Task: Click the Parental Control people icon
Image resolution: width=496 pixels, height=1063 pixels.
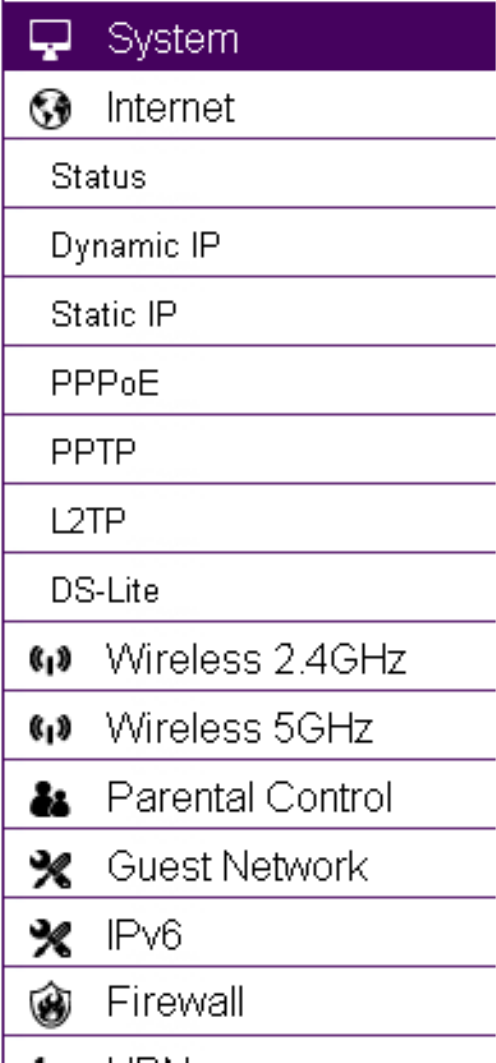Action: [x=49, y=799]
